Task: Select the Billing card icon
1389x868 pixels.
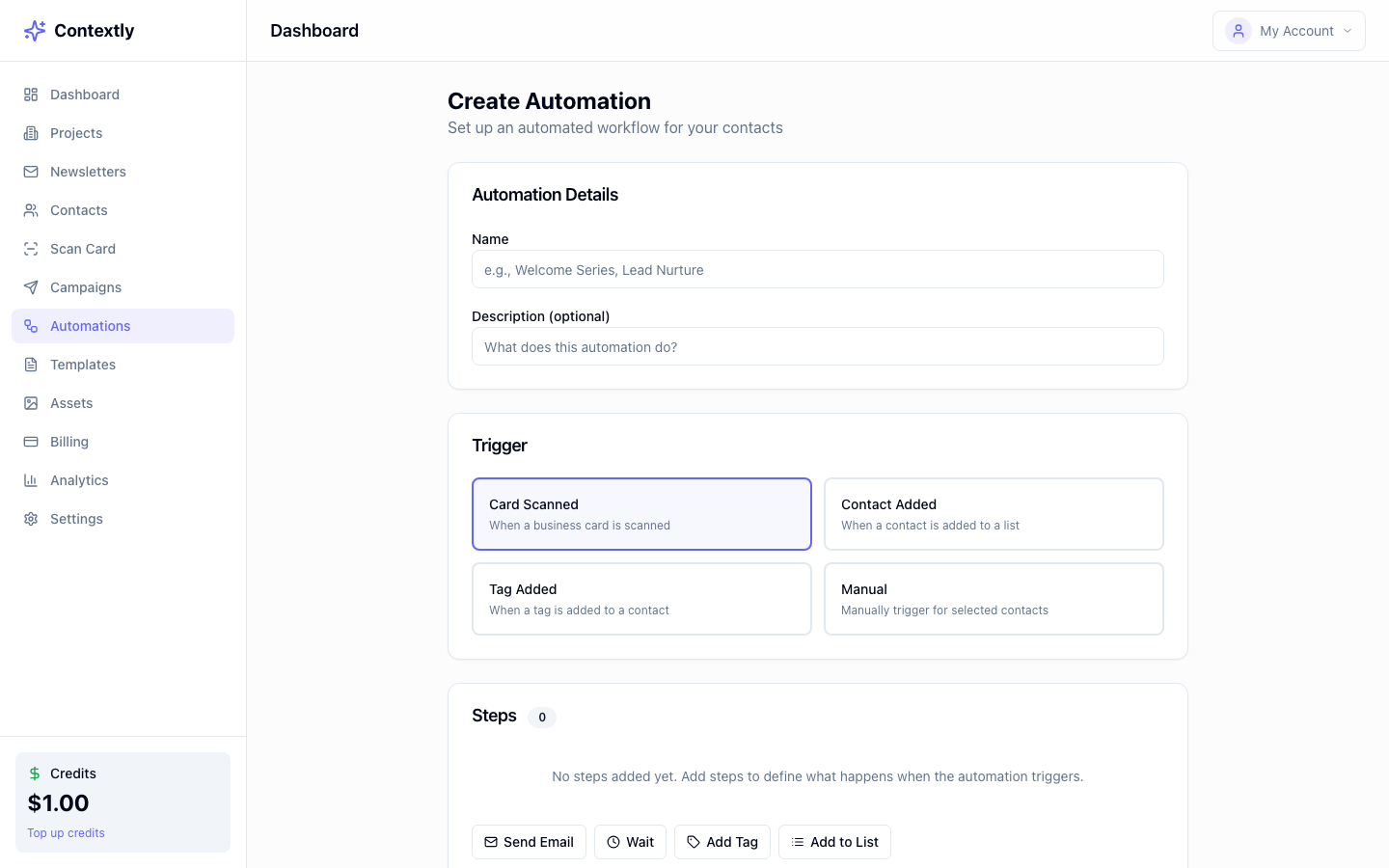Action: click(x=30, y=442)
